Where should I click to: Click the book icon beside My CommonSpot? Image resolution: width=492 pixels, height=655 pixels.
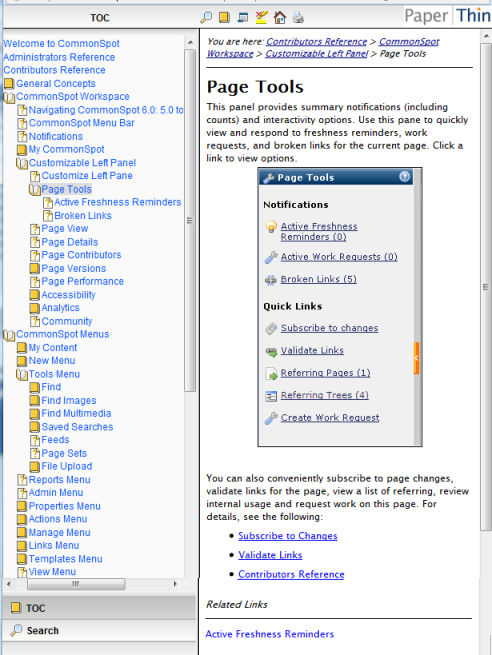[x=22, y=150]
